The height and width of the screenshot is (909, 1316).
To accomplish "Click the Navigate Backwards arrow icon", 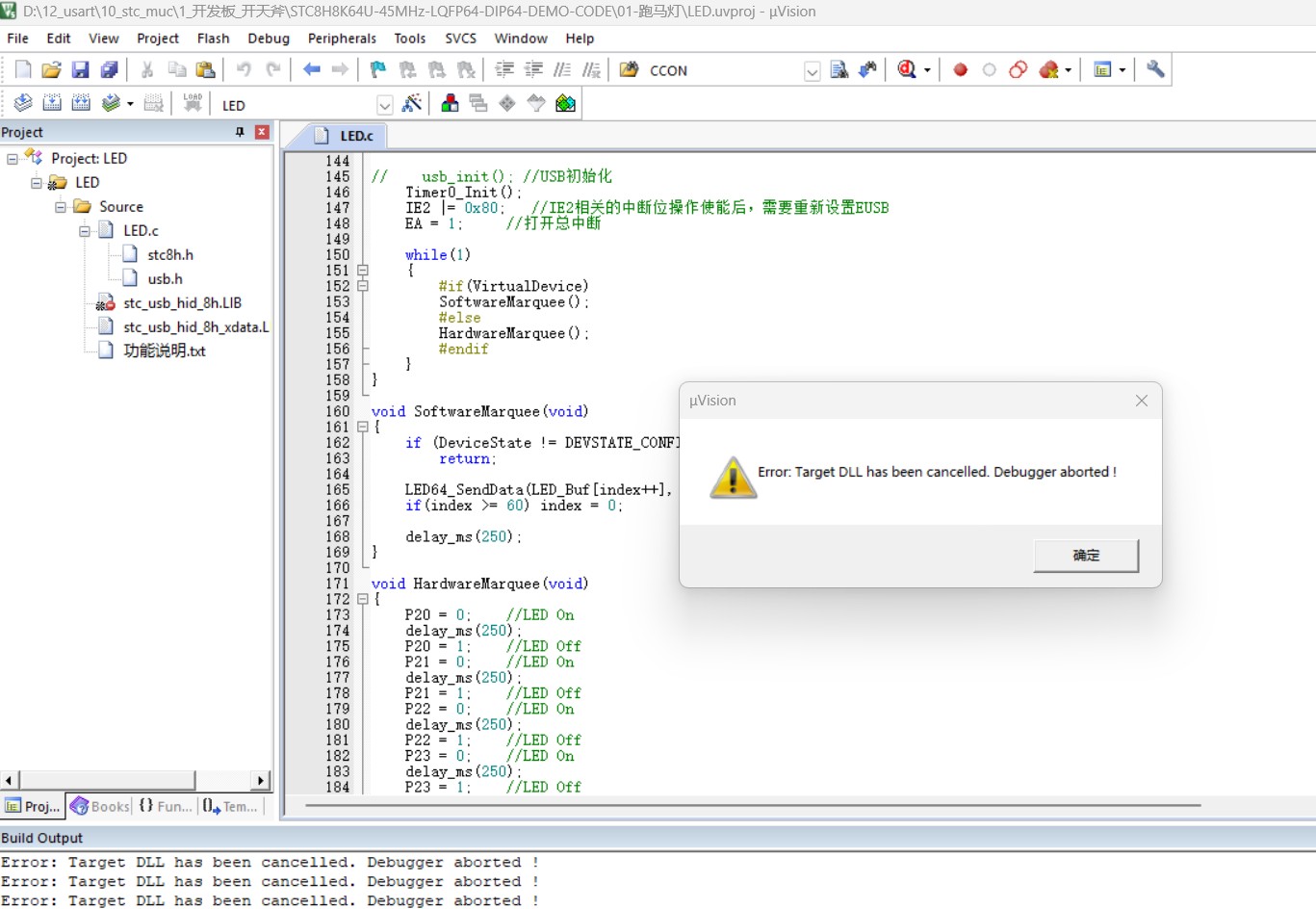I will click(311, 69).
